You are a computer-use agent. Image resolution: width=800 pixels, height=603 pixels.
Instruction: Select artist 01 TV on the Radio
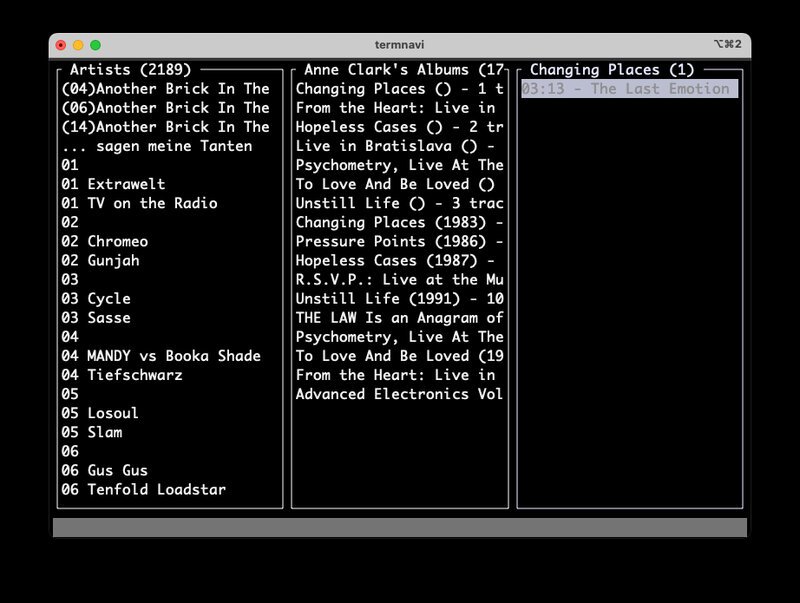tap(139, 203)
